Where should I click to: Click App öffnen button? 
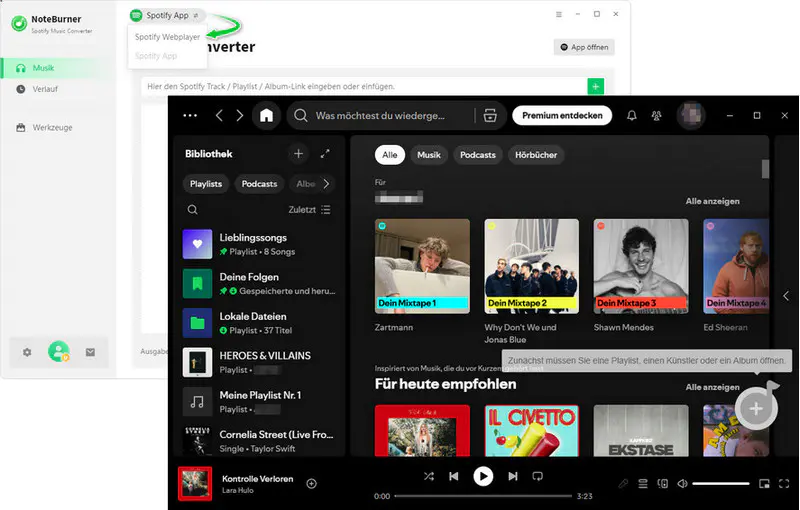click(x=584, y=47)
